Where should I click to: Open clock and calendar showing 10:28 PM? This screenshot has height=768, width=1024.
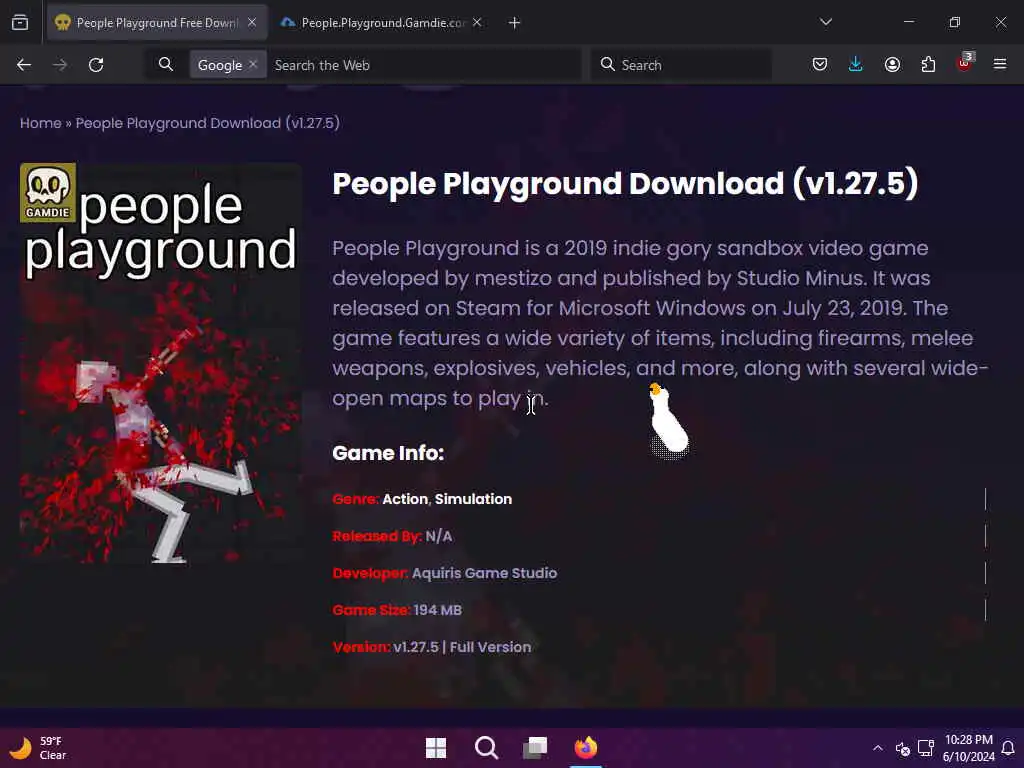(x=968, y=748)
